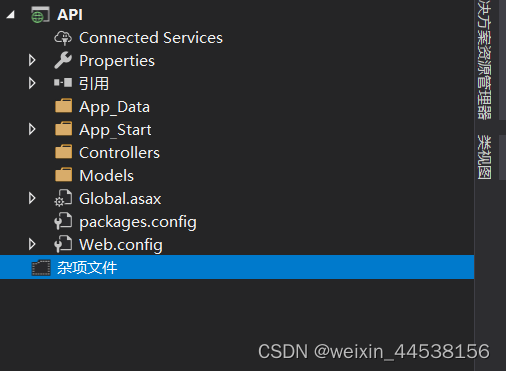Select the App_Data folder icon

click(63, 106)
